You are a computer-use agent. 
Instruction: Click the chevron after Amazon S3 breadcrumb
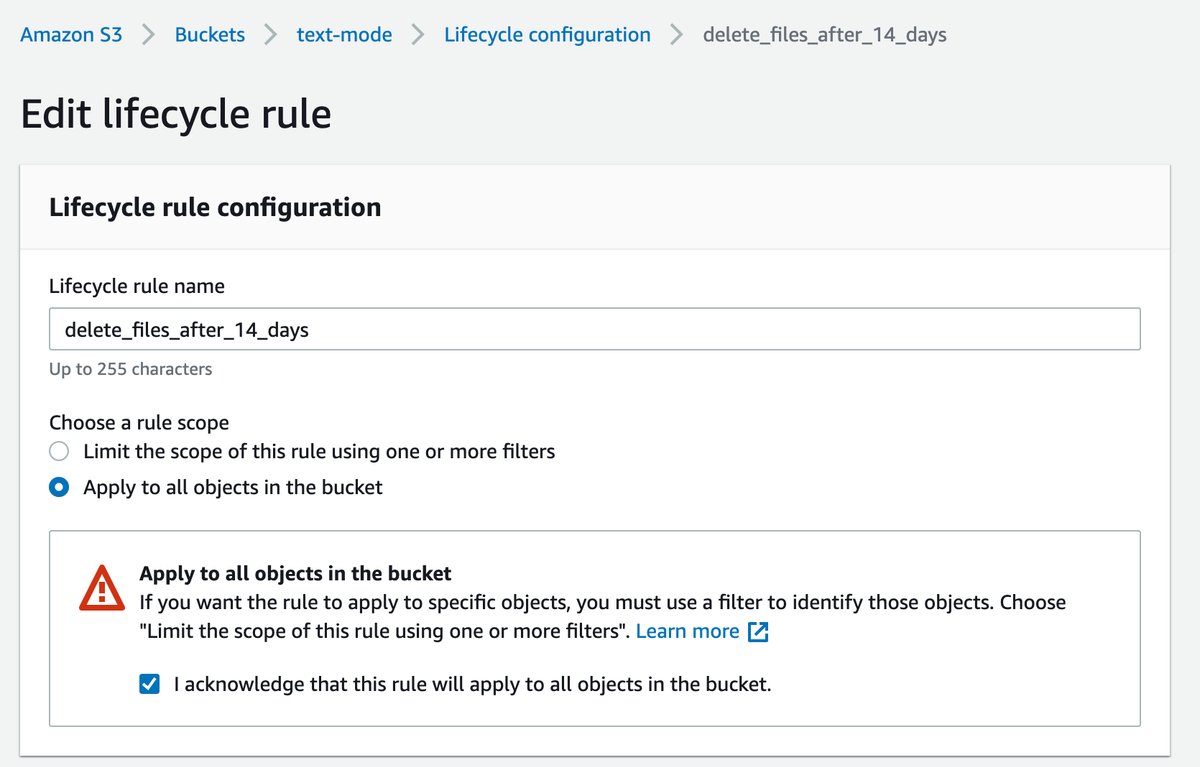147,33
